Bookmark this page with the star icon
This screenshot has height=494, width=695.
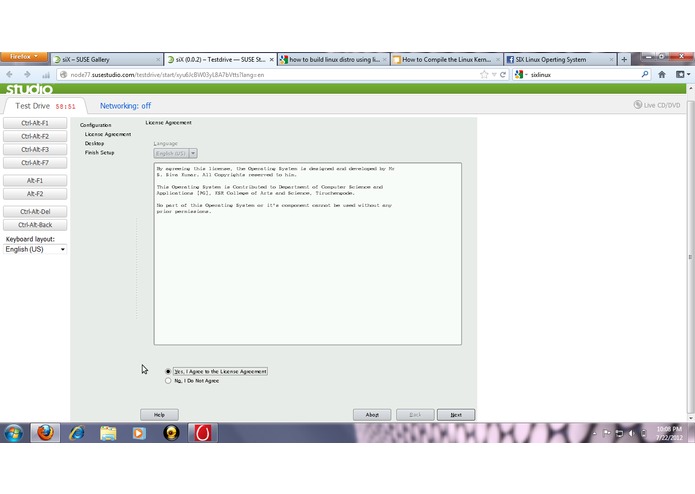[x=484, y=75]
